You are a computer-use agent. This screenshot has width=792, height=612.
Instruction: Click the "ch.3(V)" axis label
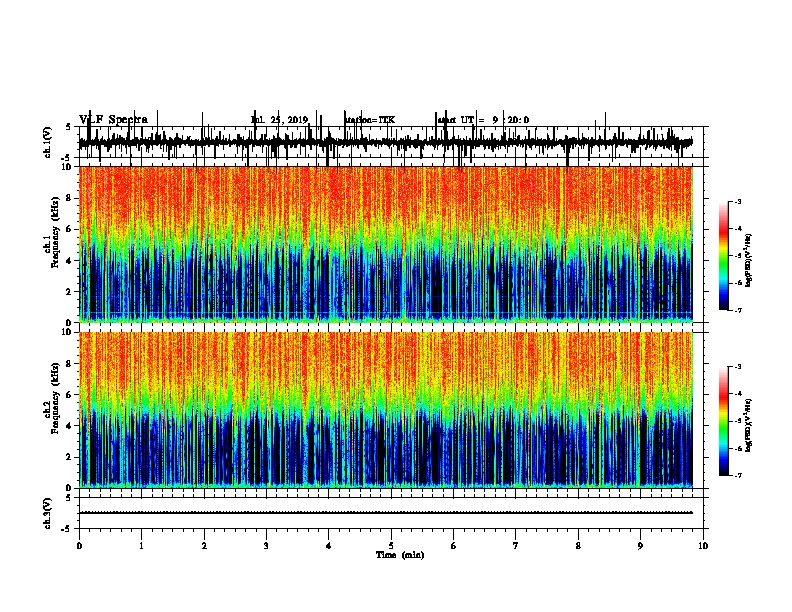click(48, 513)
